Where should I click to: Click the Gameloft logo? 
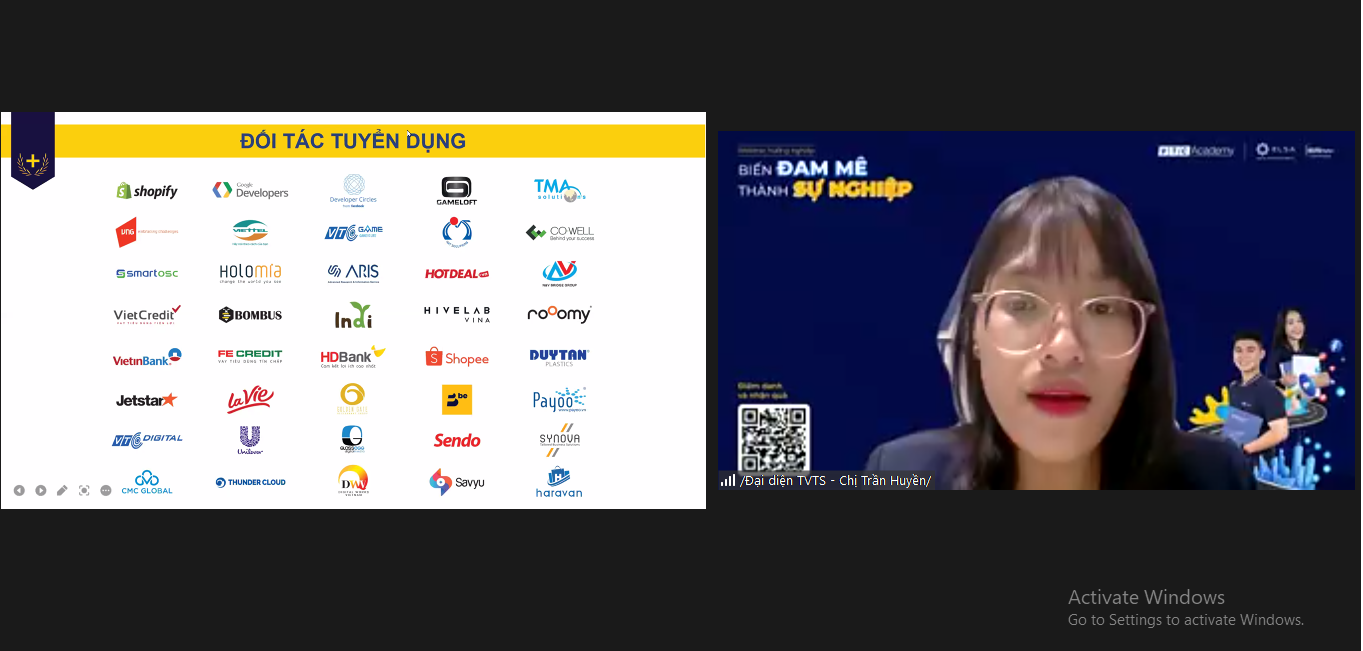pos(456,190)
